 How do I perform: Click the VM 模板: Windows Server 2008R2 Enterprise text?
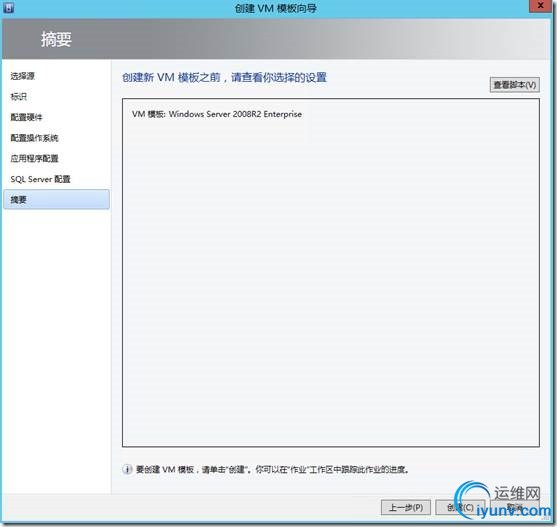[x=217, y=114]
